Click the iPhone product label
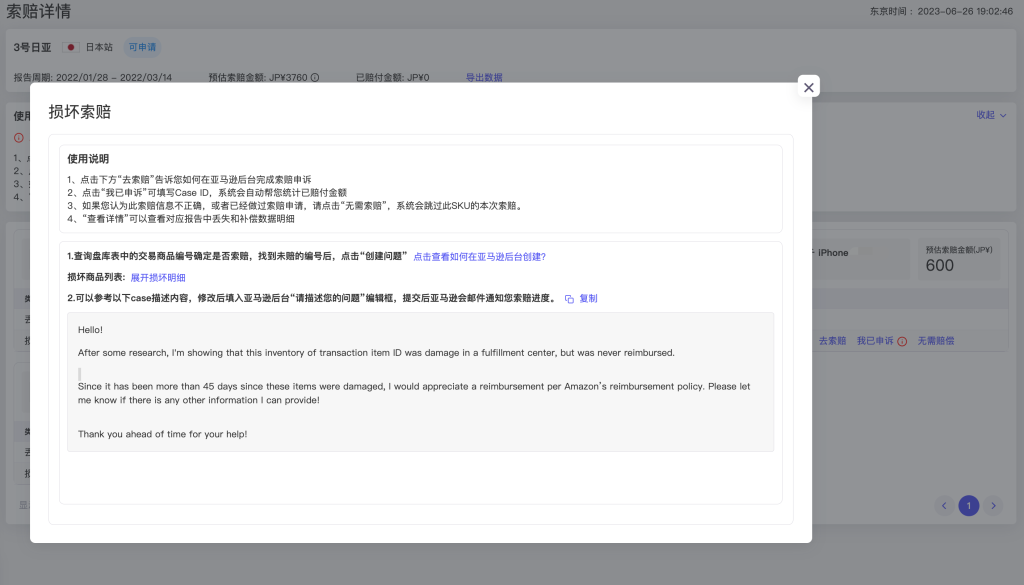 point(833,253)
